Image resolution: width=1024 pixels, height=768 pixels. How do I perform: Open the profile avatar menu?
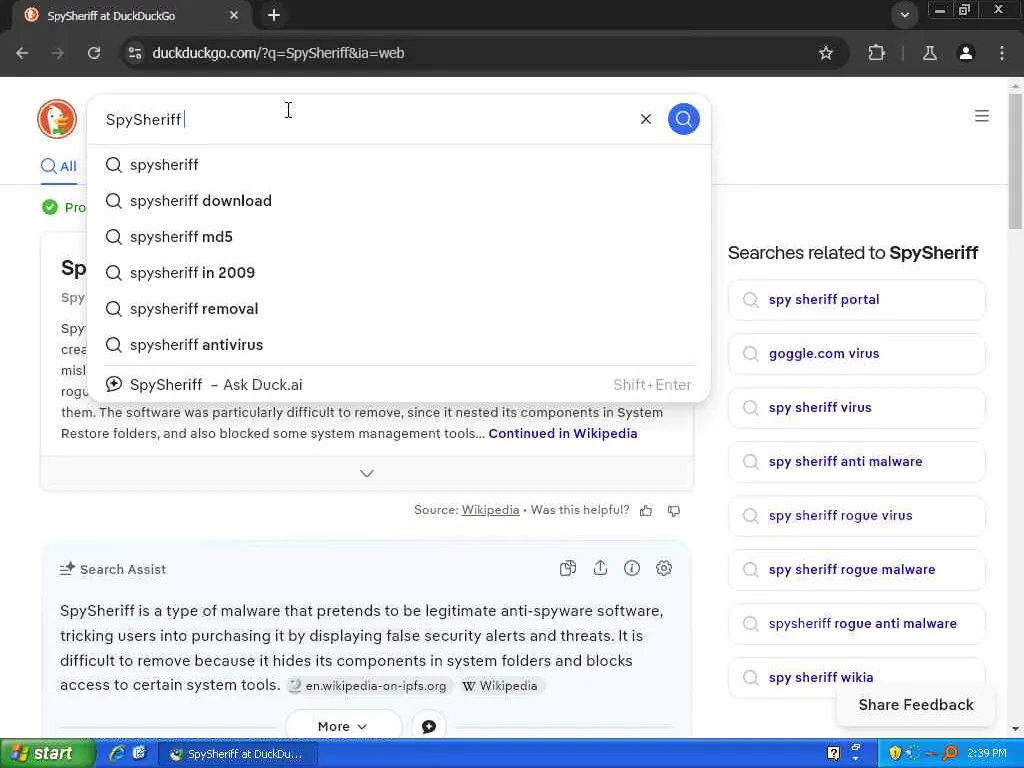[966, 53]
